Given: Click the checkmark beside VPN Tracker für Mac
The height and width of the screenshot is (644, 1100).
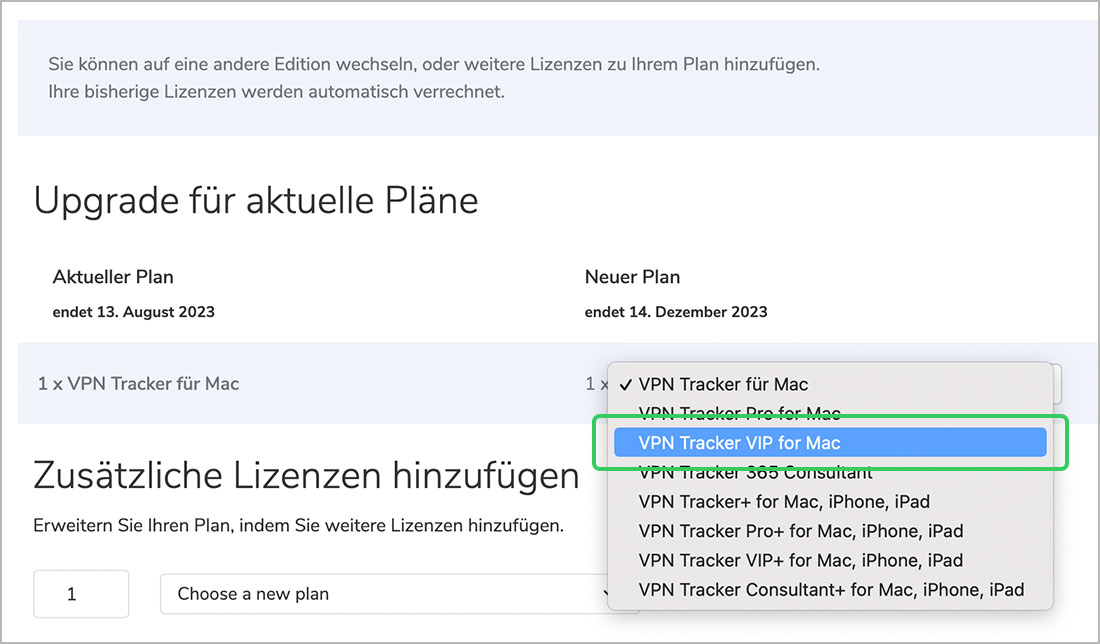Looking at the screenshot, I should (625, 384).
